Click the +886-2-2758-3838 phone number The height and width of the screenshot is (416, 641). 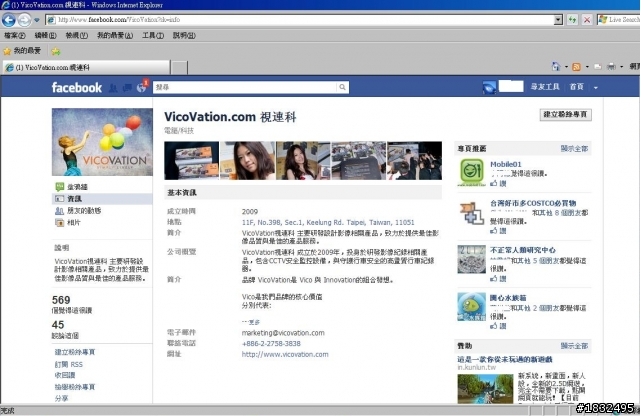coord(271,344)
